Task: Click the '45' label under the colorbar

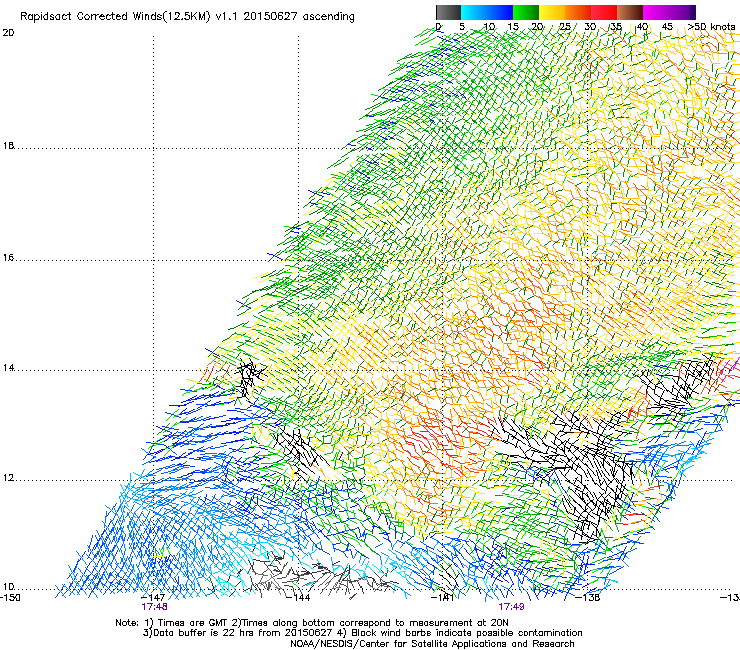Action: 667,27
